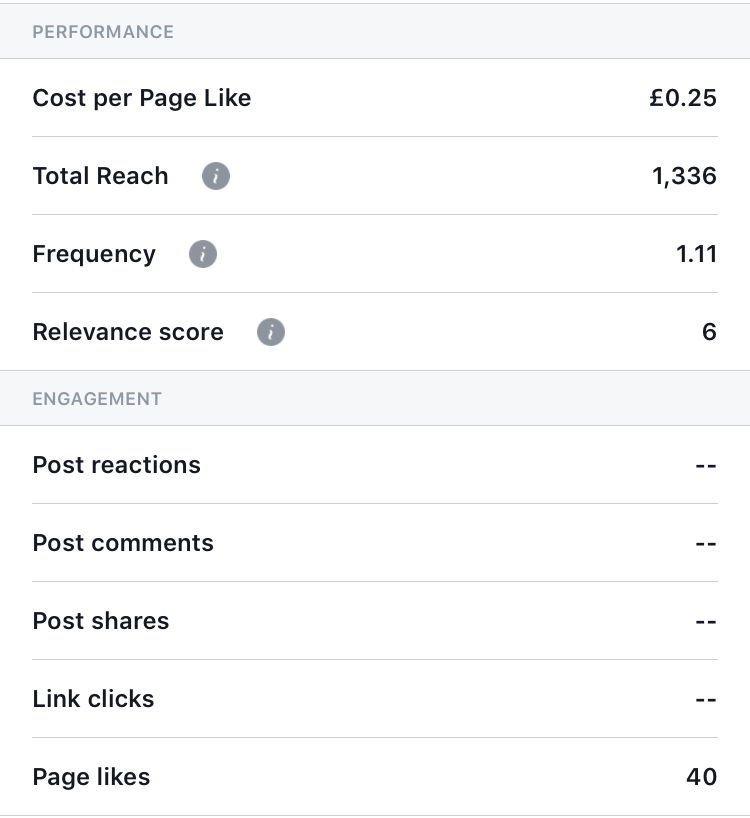Open the Frequency info icon tooltip
Screen dimensions: 750x818
[x=203, y=254]
